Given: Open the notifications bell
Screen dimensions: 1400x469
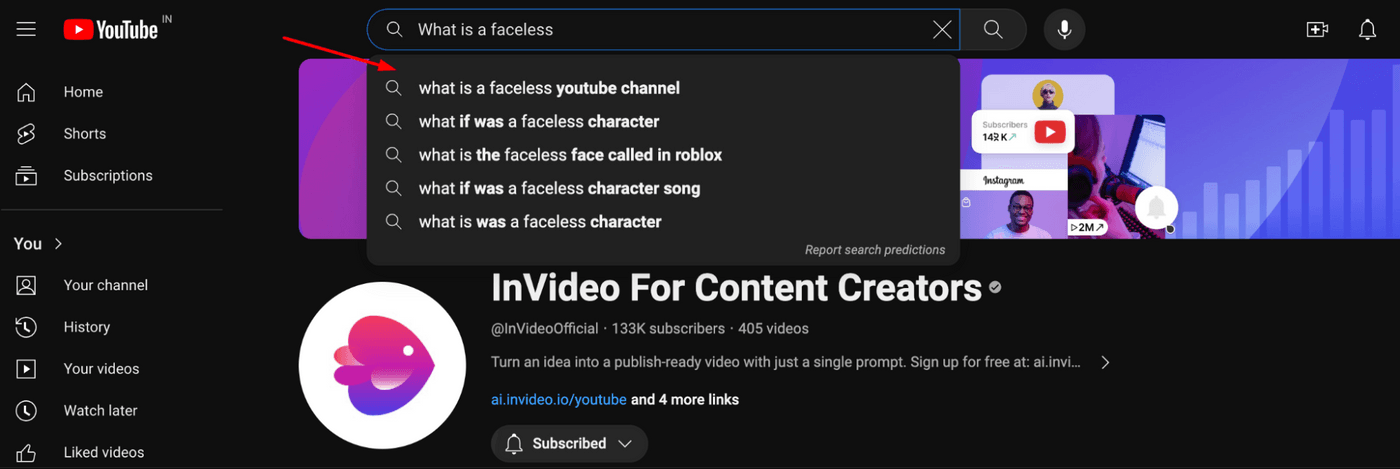Looking at the screenshot, I should click(x=1367, y=30).
